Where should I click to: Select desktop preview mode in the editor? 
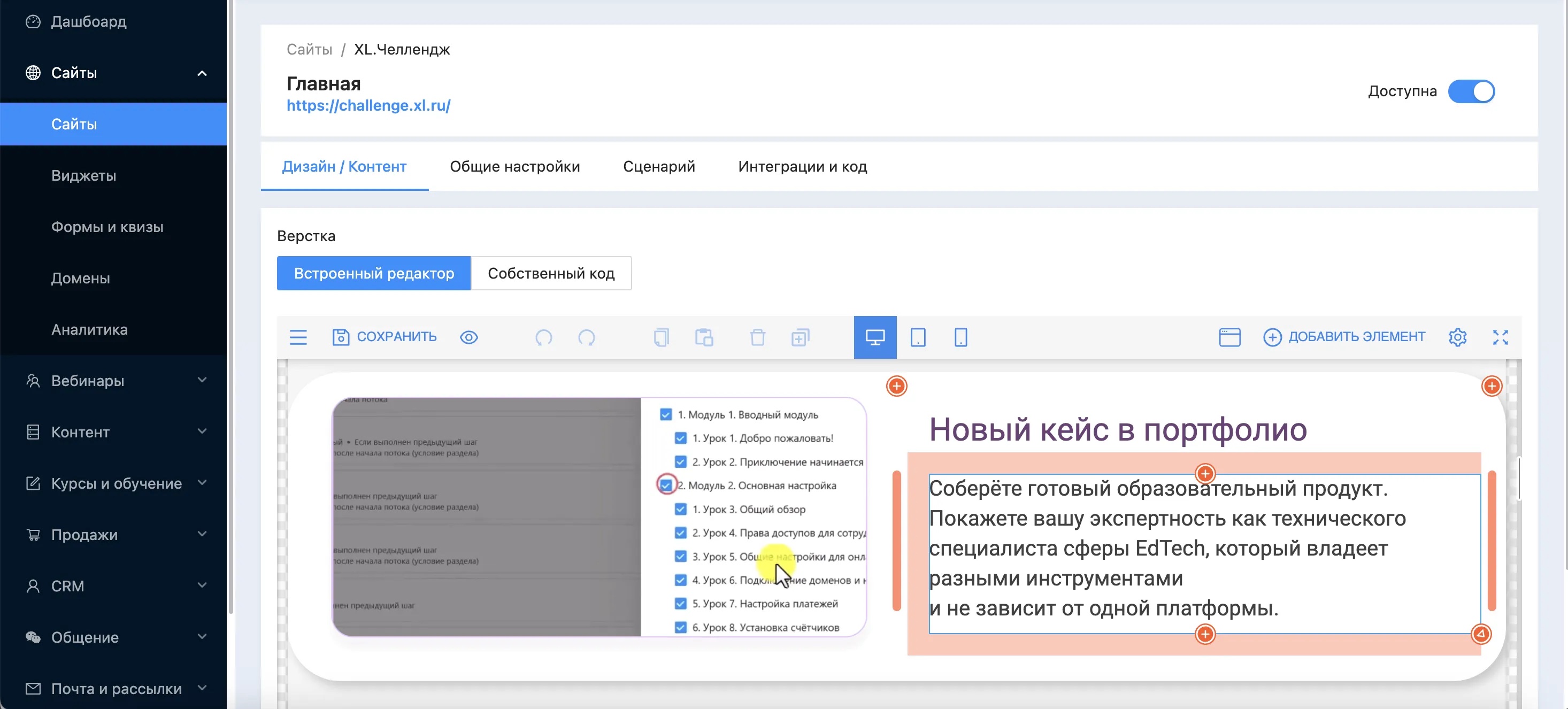tap(875, 336)
